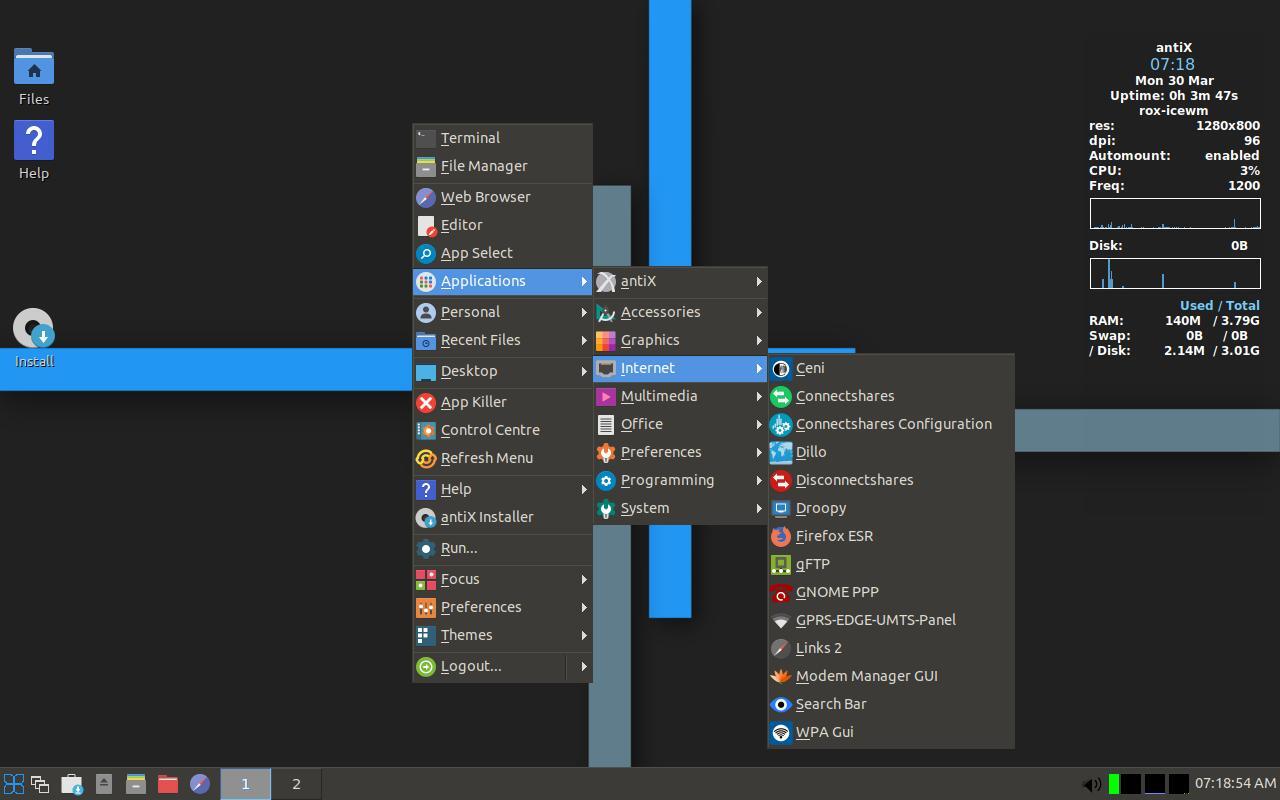Expand the System submenu
The image size is (1280, 800).
tap(680, 508)
